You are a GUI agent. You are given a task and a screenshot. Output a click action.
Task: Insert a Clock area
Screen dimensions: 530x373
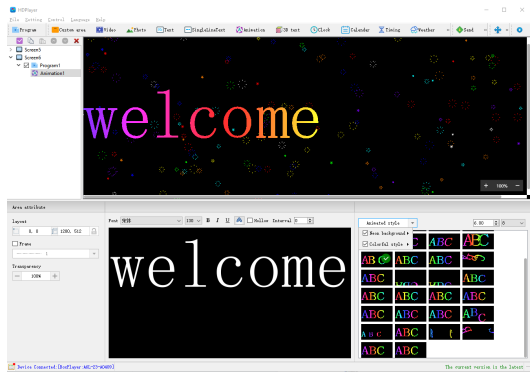[320, 30]
